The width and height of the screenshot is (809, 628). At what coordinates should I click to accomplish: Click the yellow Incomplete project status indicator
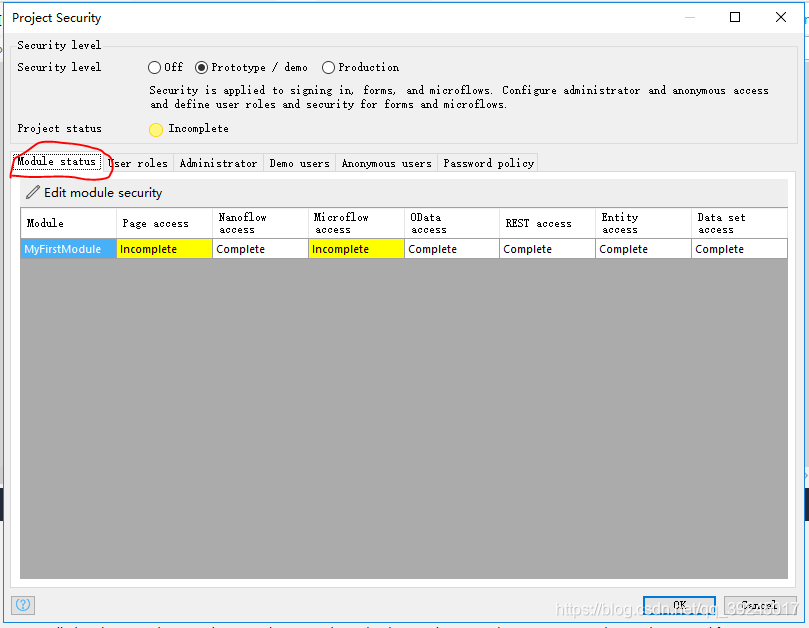coord(156,130)
